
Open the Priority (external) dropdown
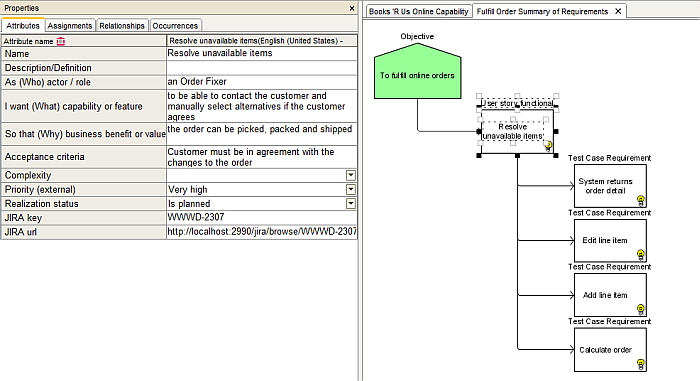coord(351,189)
